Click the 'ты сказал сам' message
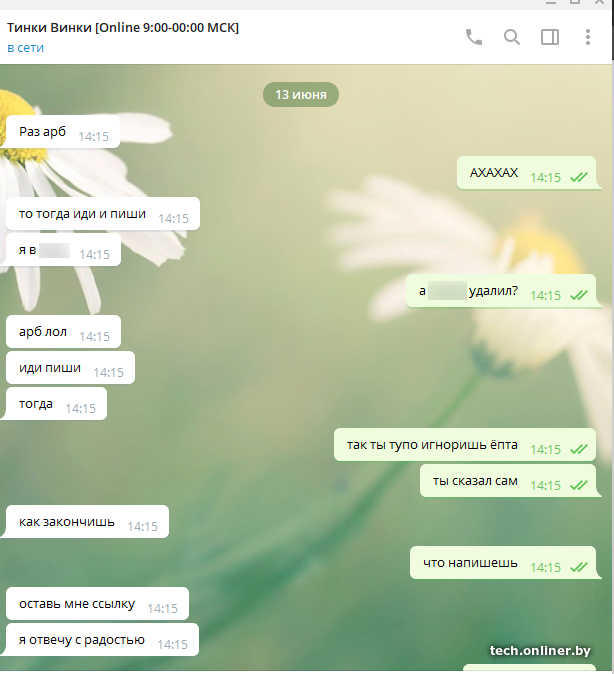This screenshot has width=614, height=674. (508, 481)
